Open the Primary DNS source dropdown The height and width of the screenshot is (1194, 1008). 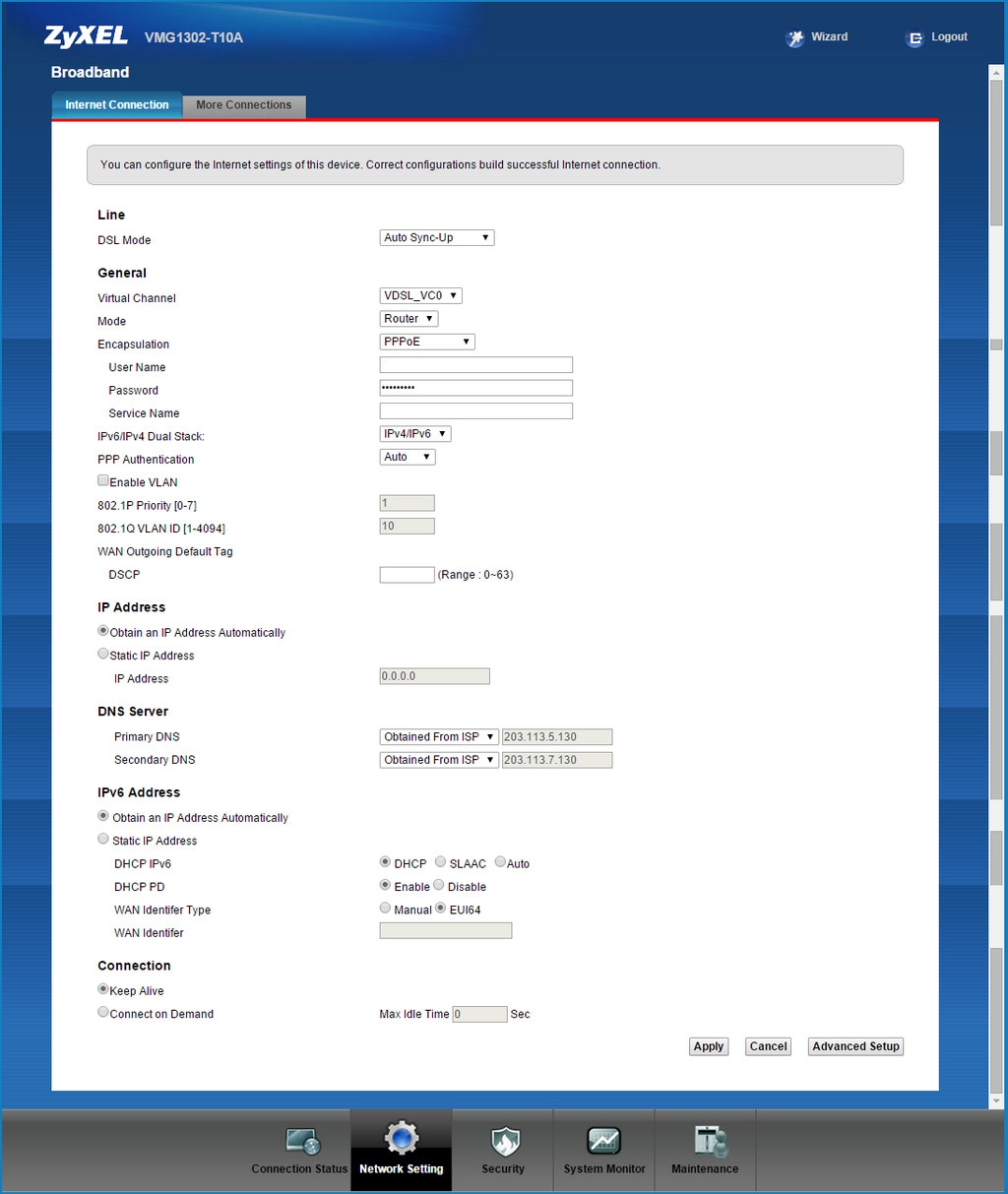click(439, 737)
